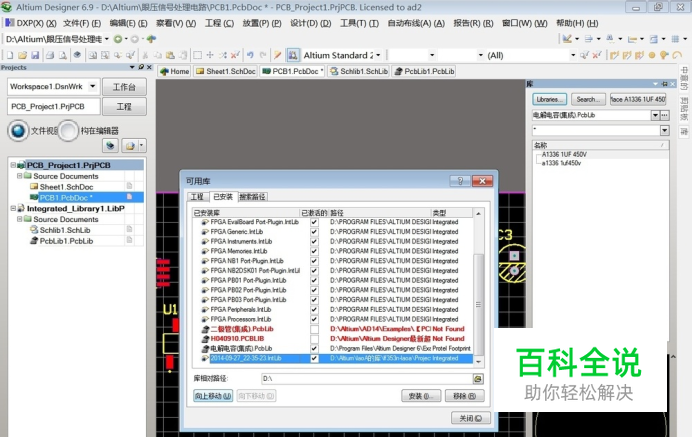
Task: Collapse the Integrated_Library1.LibP tree node
Action: pos(13,208)
